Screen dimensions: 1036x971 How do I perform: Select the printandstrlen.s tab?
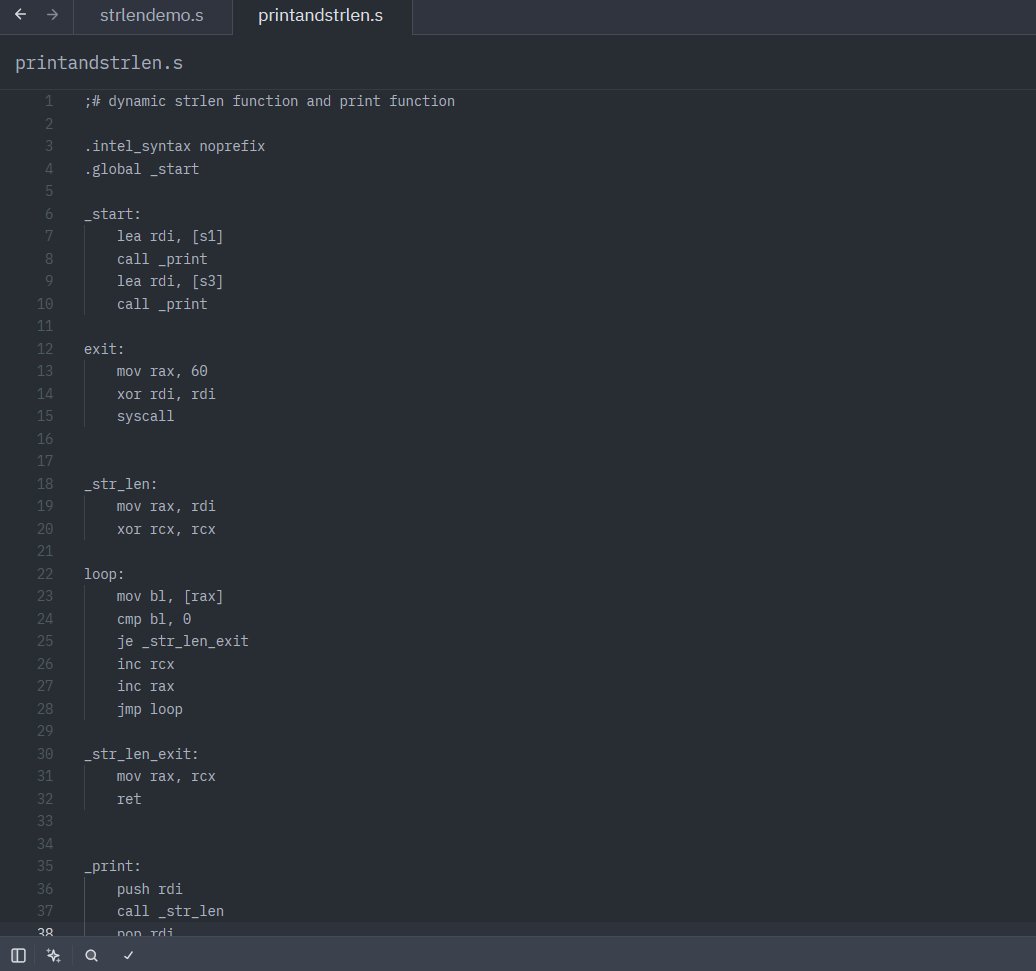tap(320, 16)
